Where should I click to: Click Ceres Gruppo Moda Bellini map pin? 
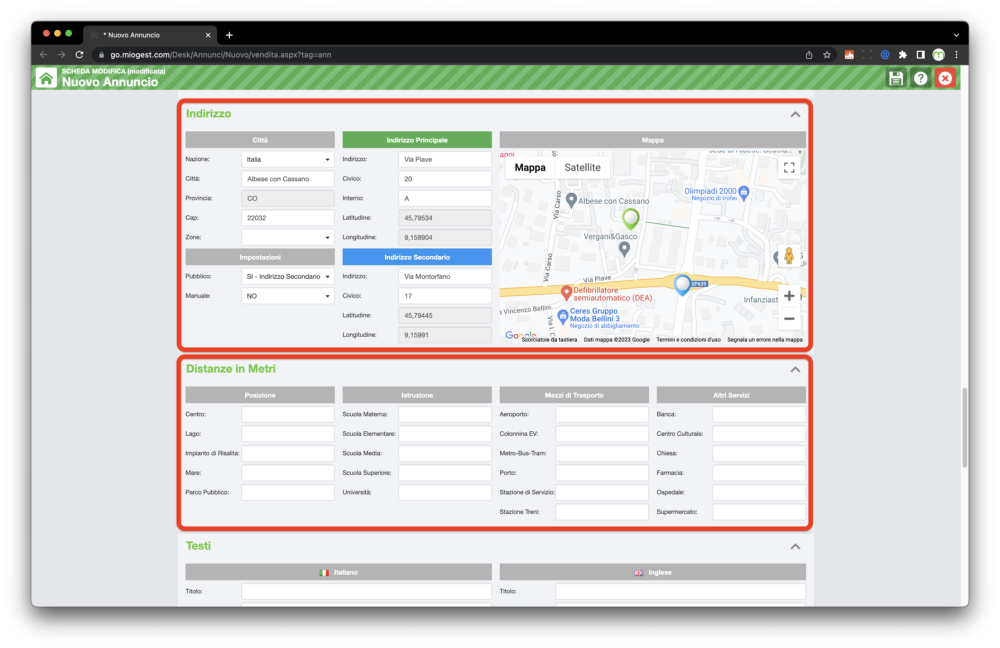(x=562, y=316)
